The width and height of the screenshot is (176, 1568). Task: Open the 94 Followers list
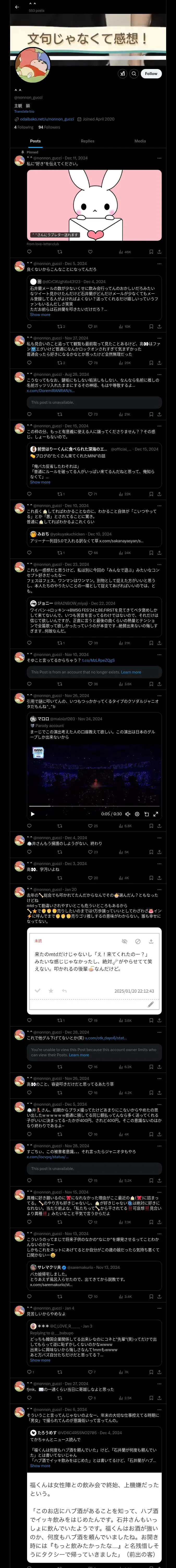coord(49,127)
